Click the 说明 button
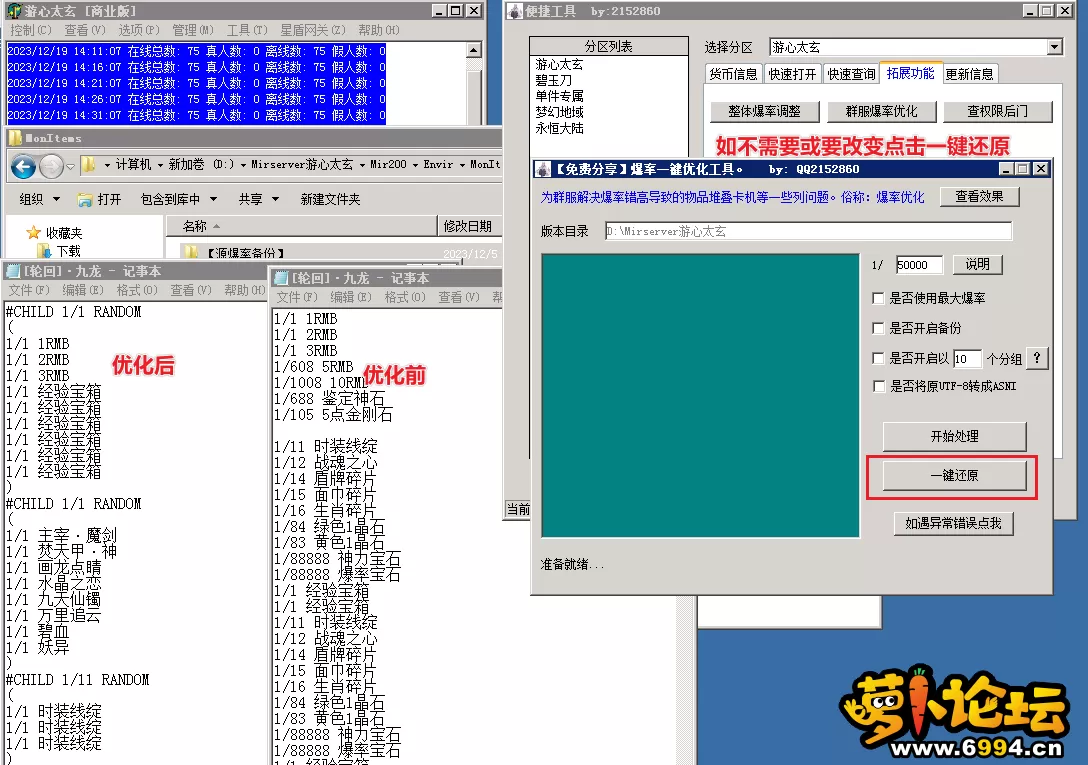Image resolution: width=1088 pixels, height=765 pixels. (x=977, y=264)
